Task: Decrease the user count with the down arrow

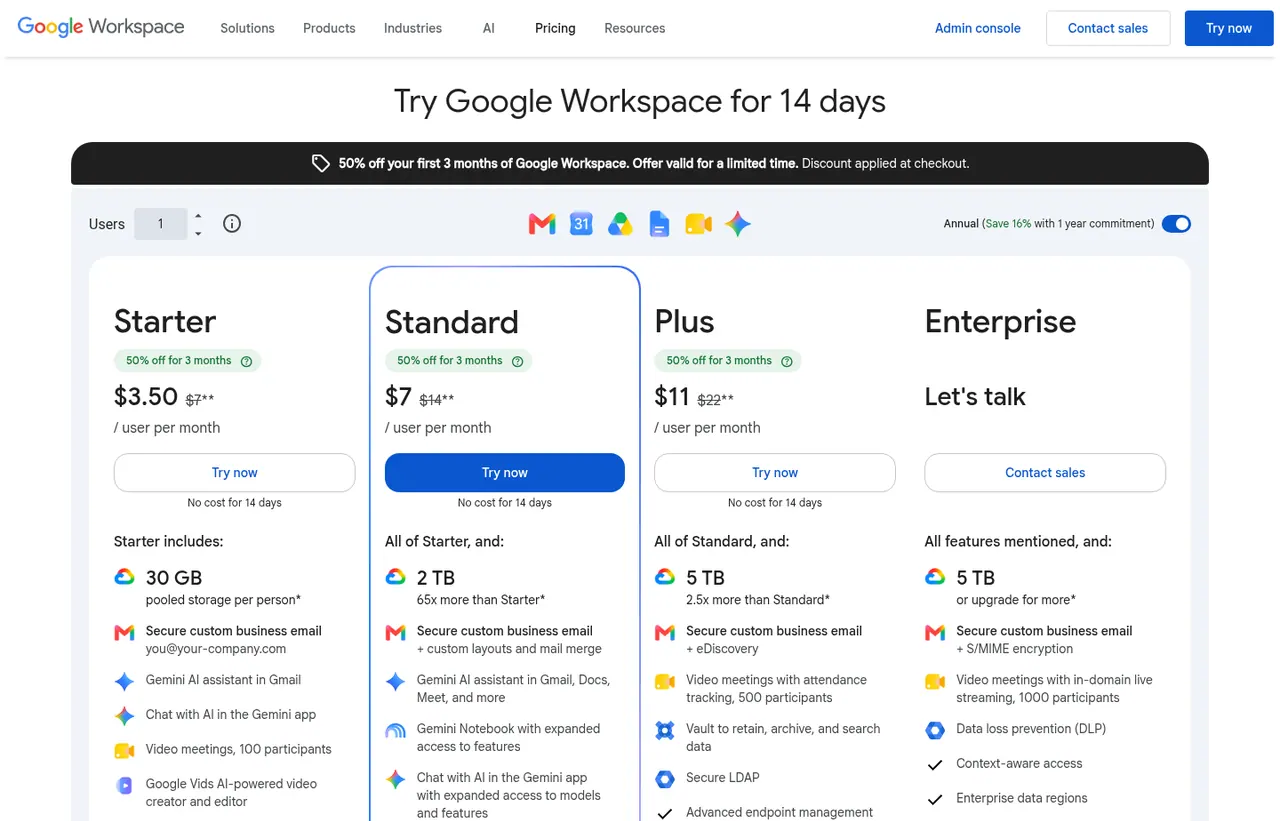Action: [198, 233]
